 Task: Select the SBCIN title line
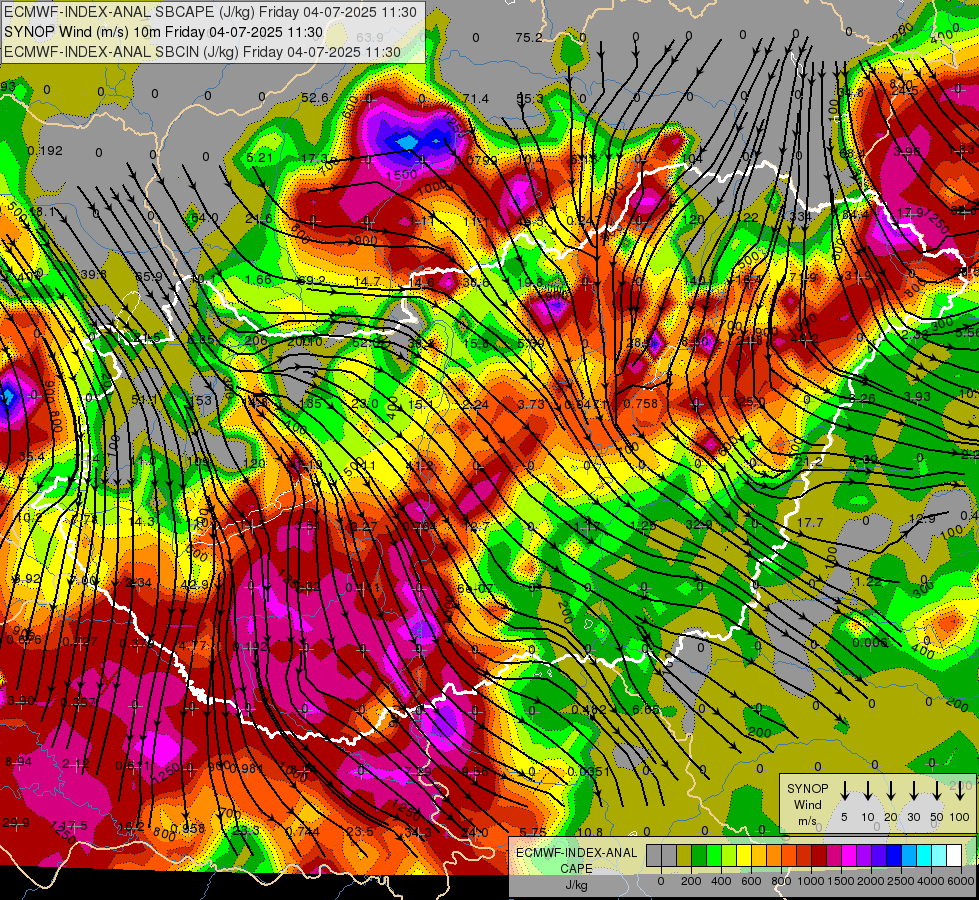point(202,52)
